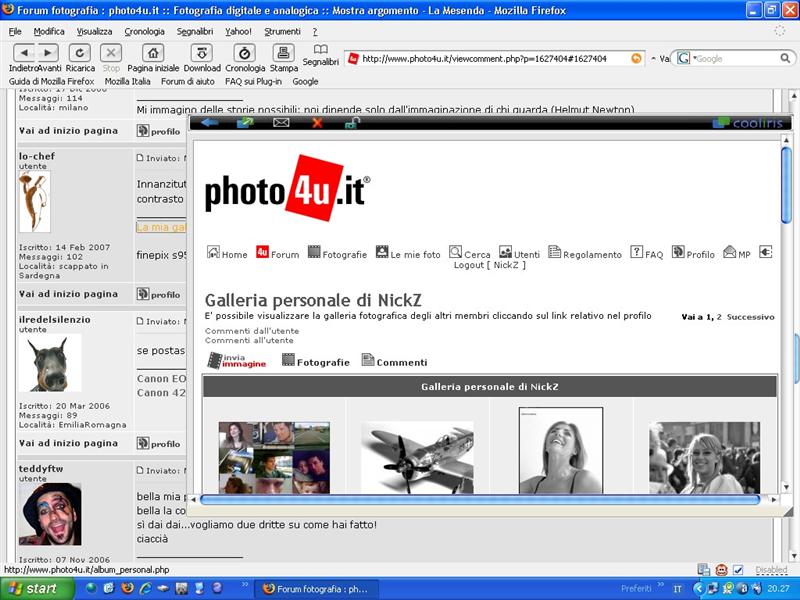This screenshot has height=600, width=800.
Task: Open Cronologia clock toolbar button
Action: 244,53
